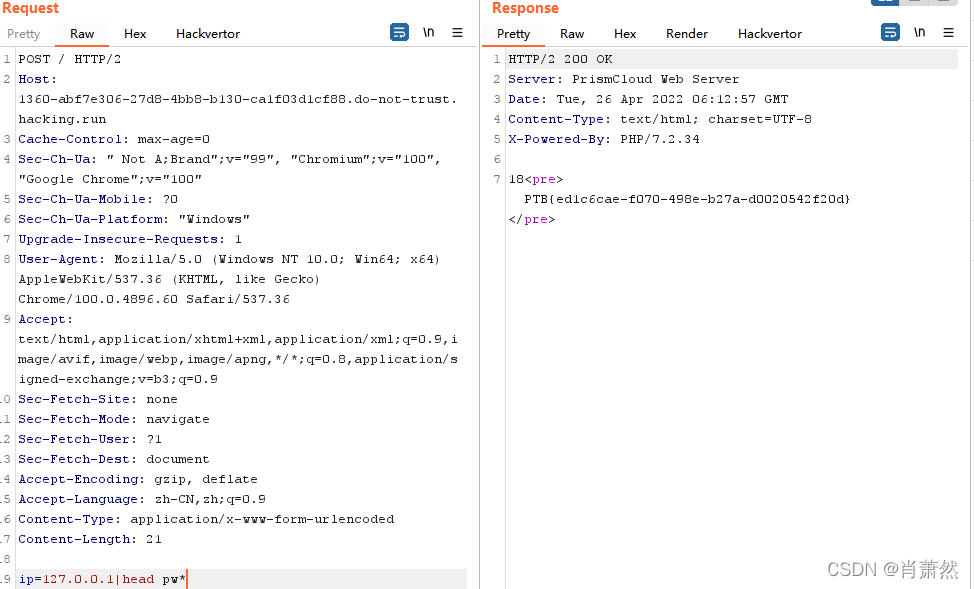Select the Request Raw tab
The height and width of the screenshot is (589, 974).
tap(82, 34)
